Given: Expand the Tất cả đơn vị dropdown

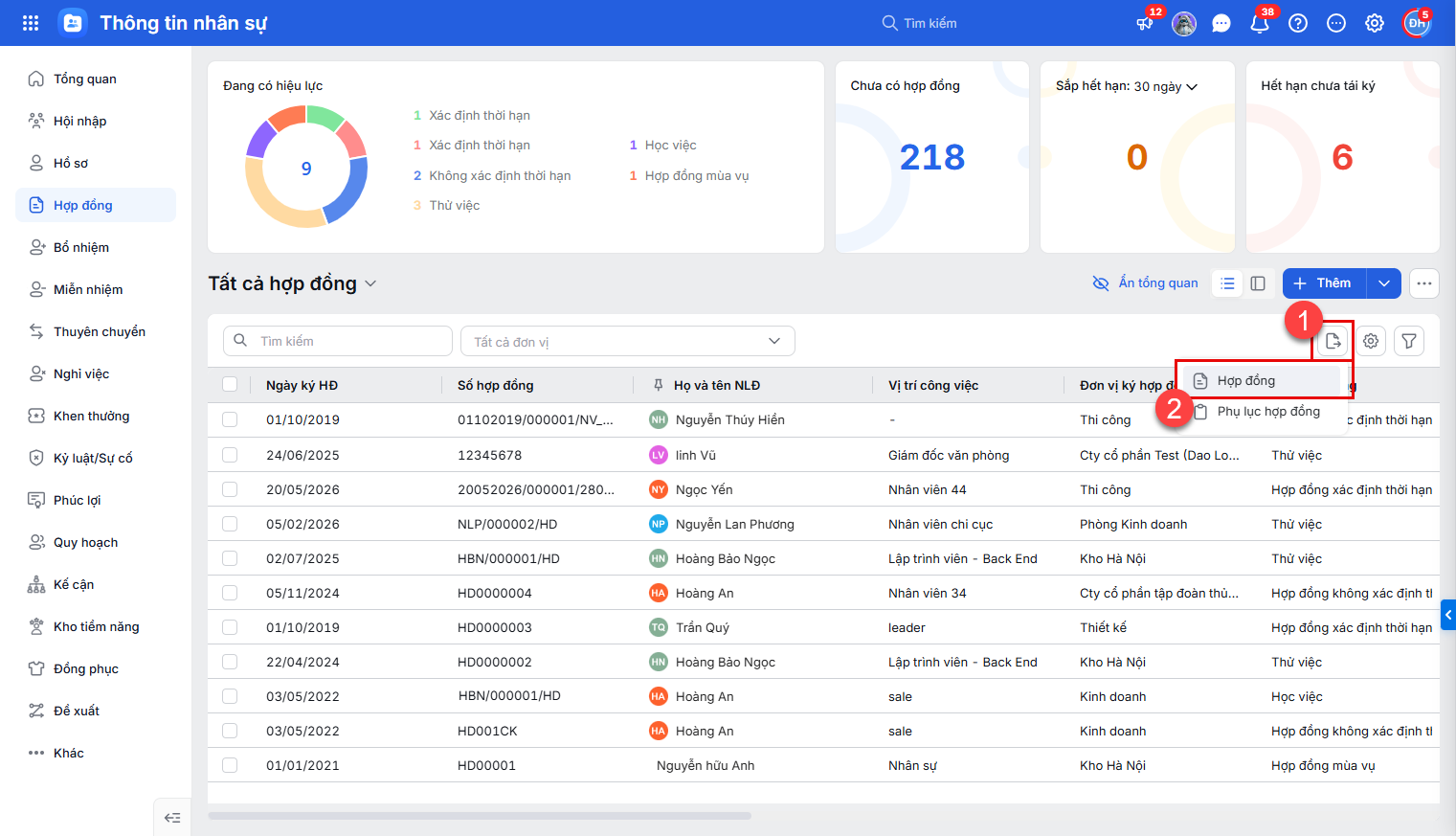Looking at the screenshot, I should click(x=628, y=341).
